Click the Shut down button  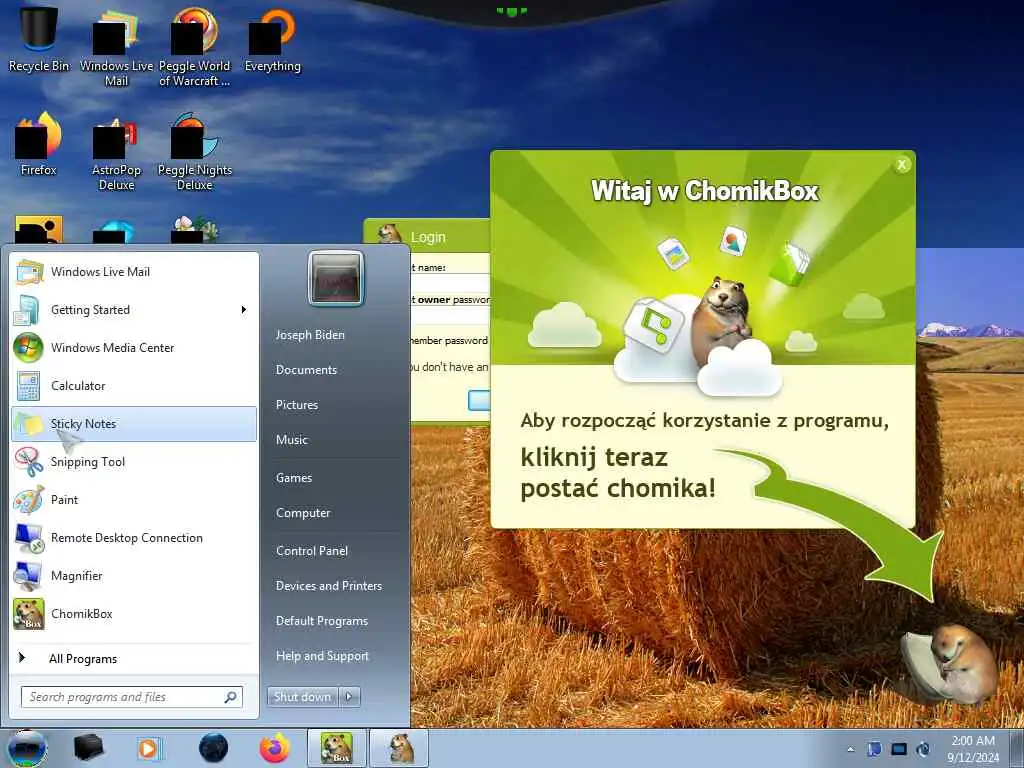pos(303,697)
